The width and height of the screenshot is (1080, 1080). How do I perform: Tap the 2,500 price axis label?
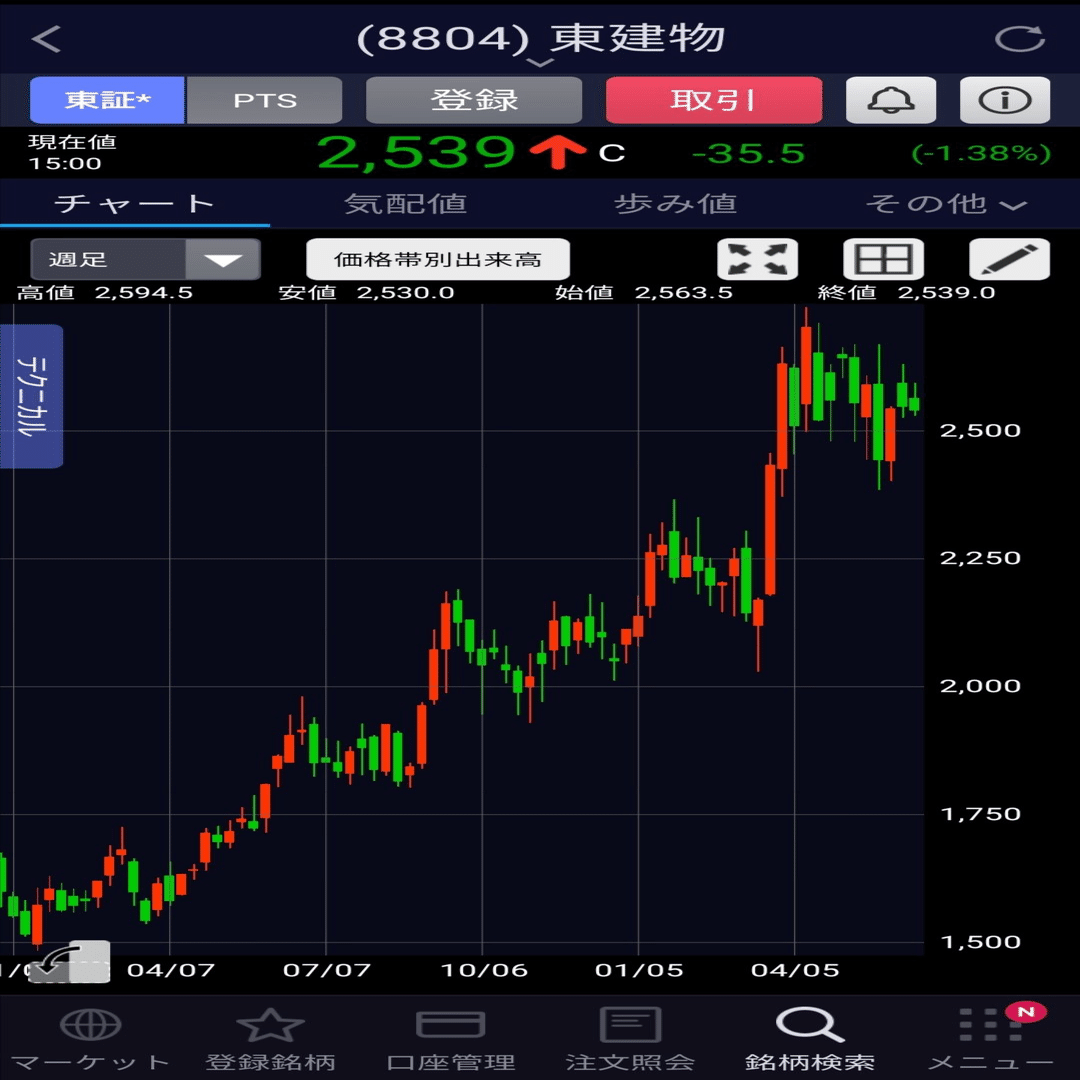tap(980, 430)
